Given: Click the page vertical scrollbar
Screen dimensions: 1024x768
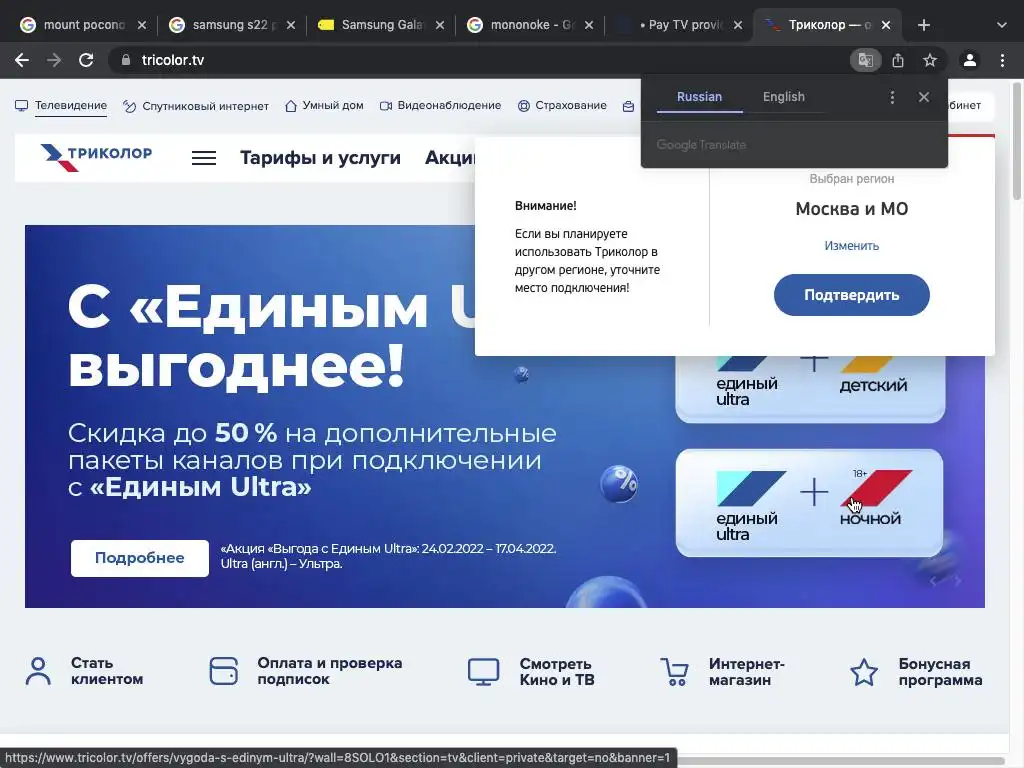Looking at the screenshot, I should (x=1017, y=141).
